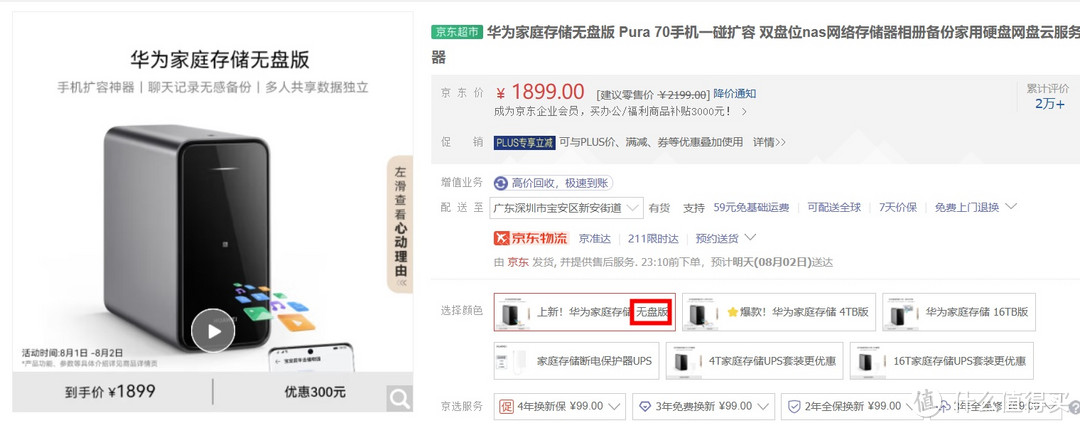1080x428 pixels.
Task: Open promotion 详情>> link
Action: (769, 142)
